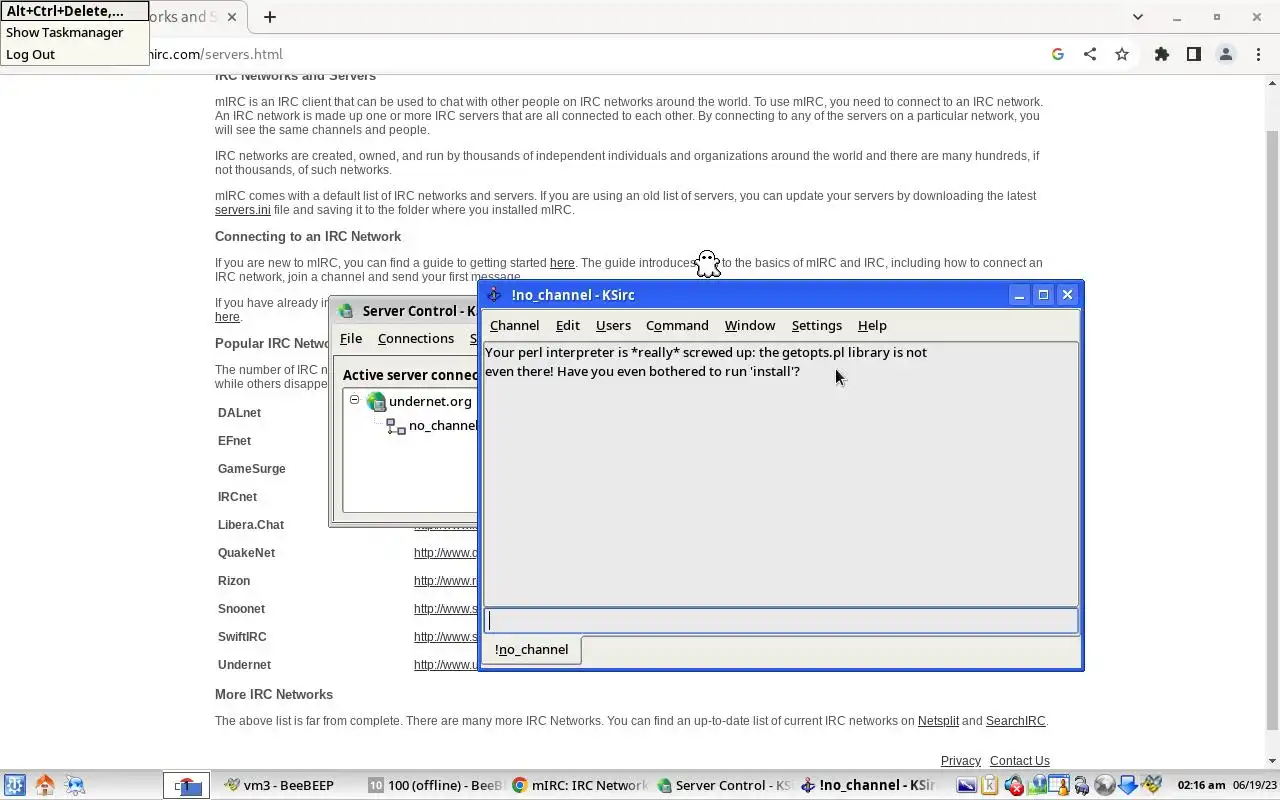
Task: Click KSirc window menu icon in titlebar
Action: pyautogui.click(x=494, y=295)
